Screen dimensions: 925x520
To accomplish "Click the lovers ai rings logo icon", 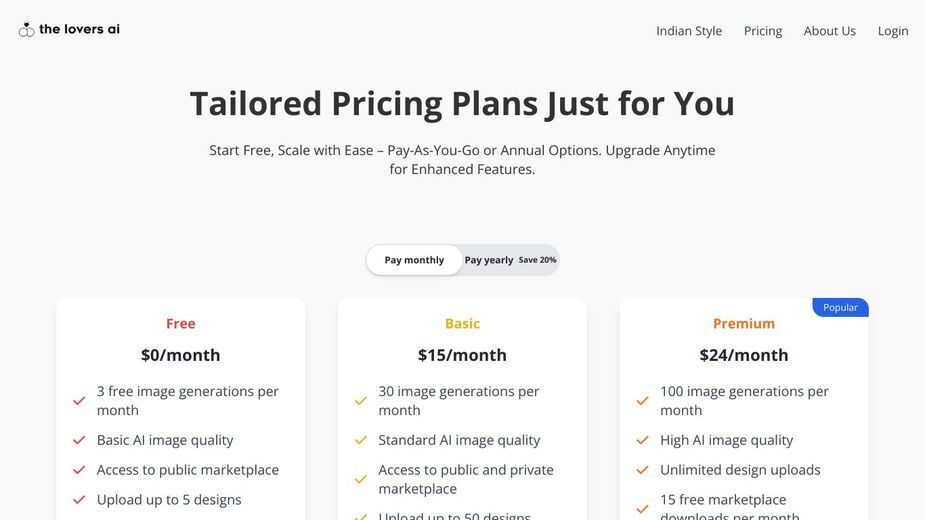I will point(26,30).
